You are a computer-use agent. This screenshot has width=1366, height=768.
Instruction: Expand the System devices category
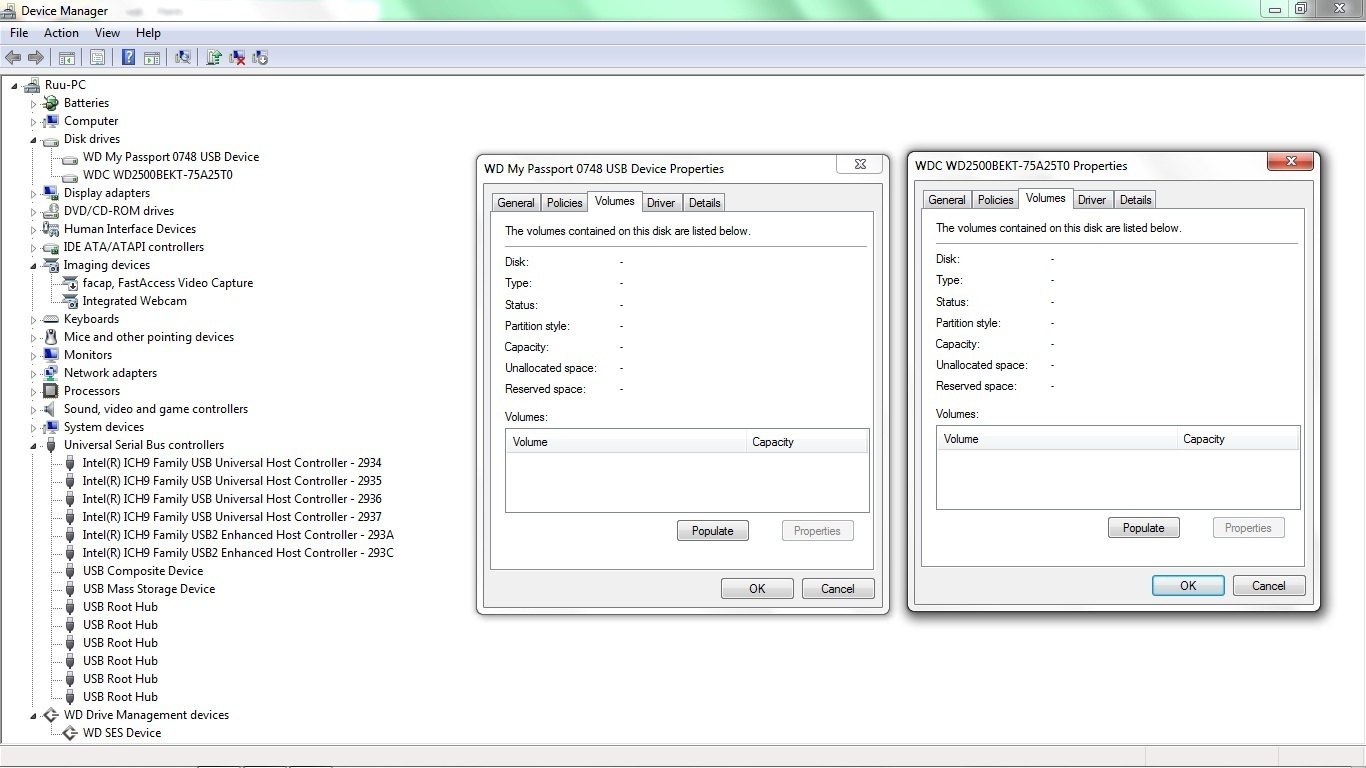[x=33, y=427]
